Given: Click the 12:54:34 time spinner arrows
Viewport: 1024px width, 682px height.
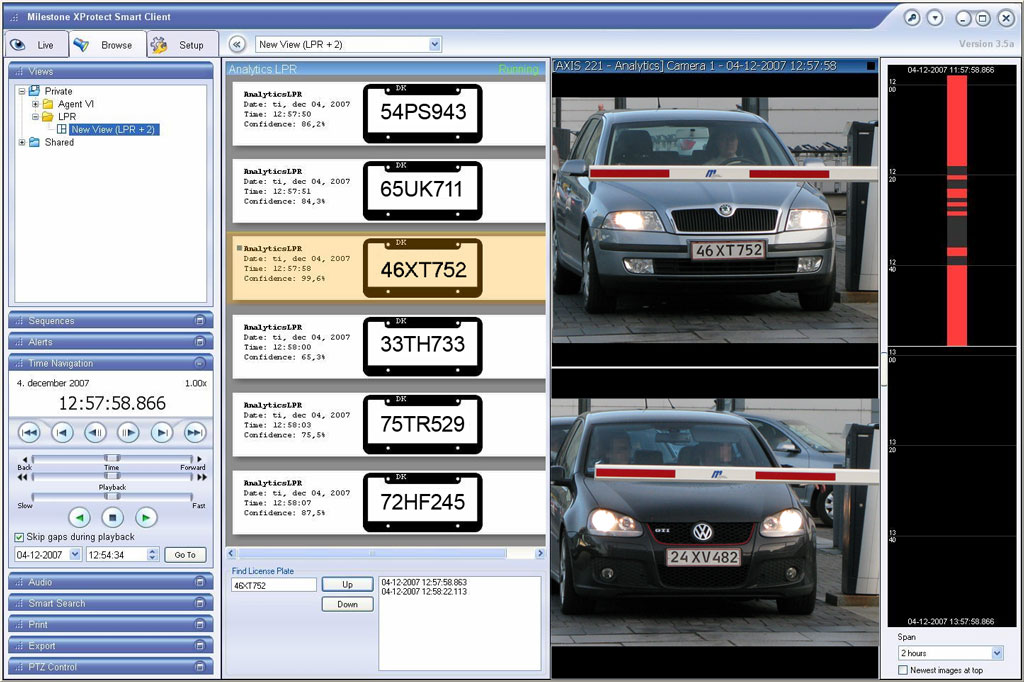Looking at the screenshot, I should click(x=152, y=555).
